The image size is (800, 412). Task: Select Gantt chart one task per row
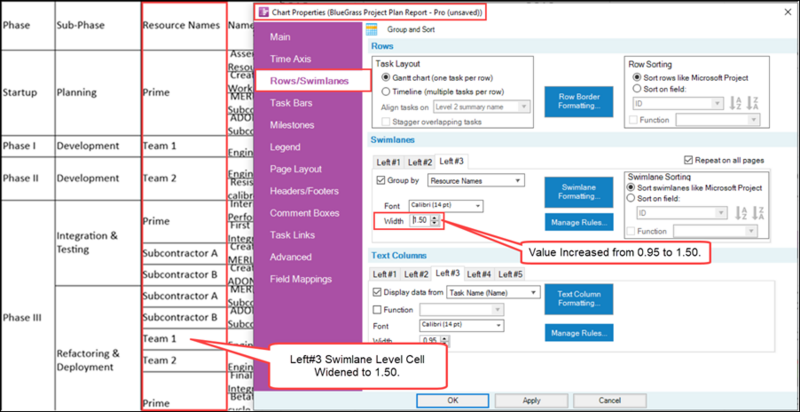(x=386, y=78)
